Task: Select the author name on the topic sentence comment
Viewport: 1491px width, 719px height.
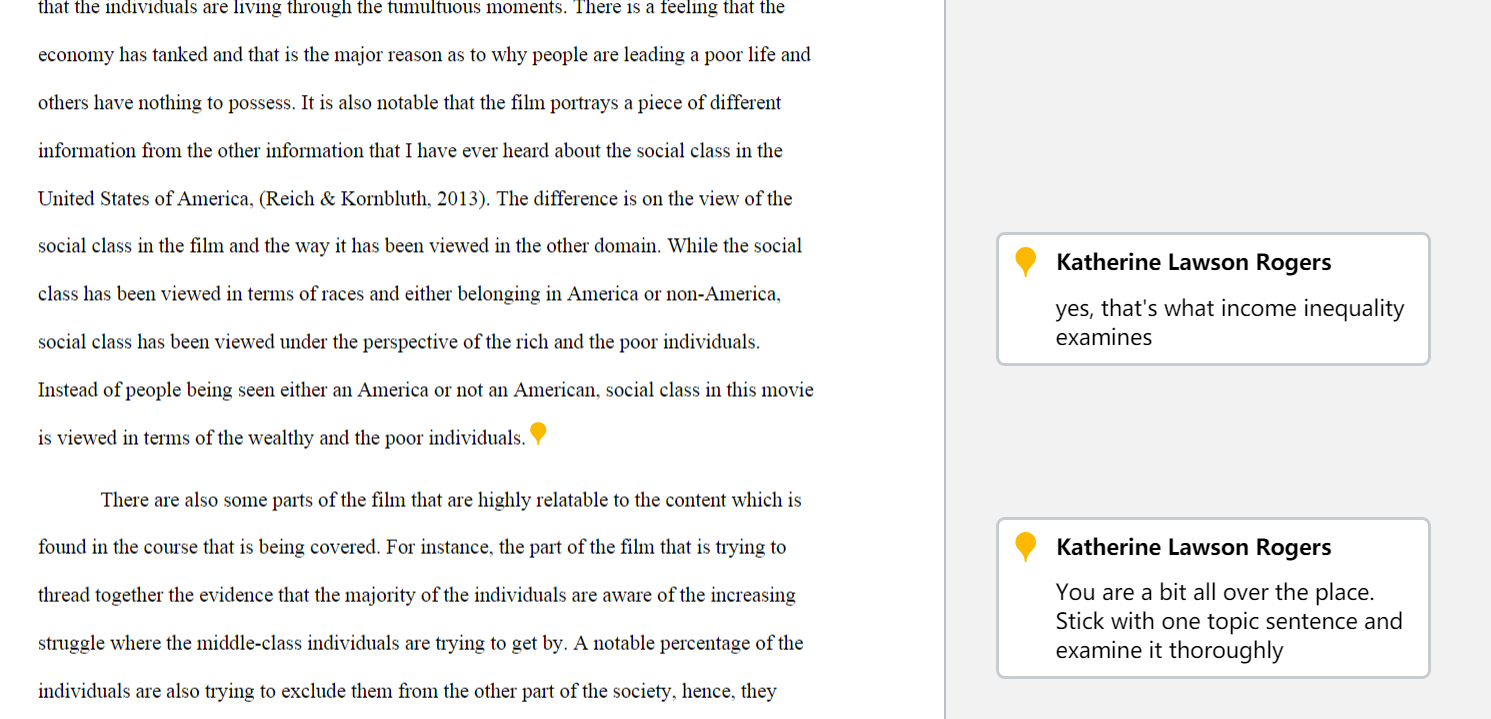Action: tap(1193, 547)
